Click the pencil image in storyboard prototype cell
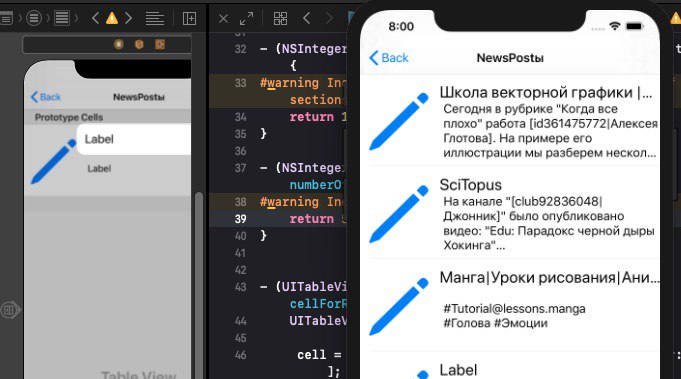 [53, 161]
